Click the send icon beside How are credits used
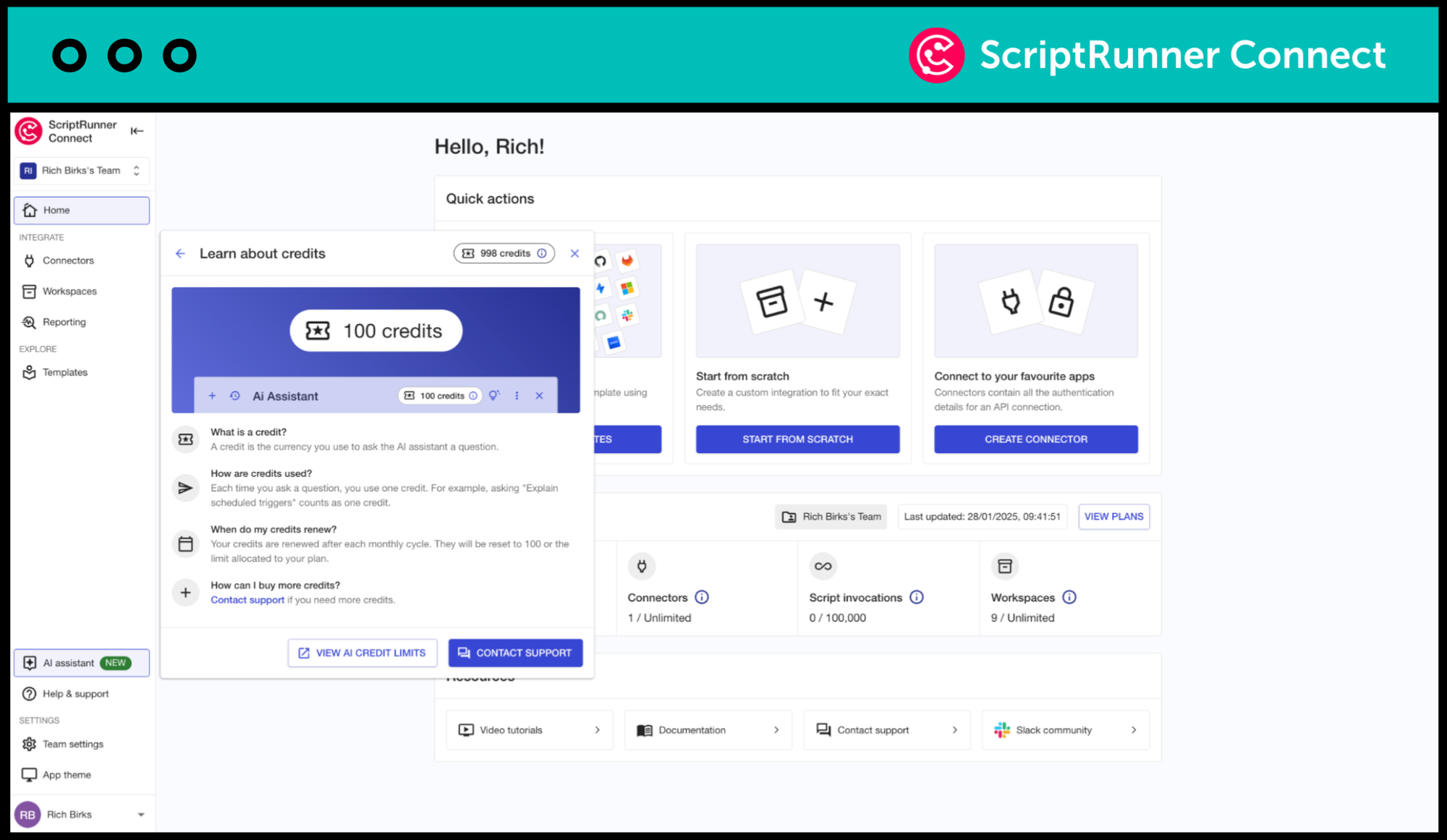Image resolution: width=1447 pixels, height=840 pixels. [x=186, y=488]
